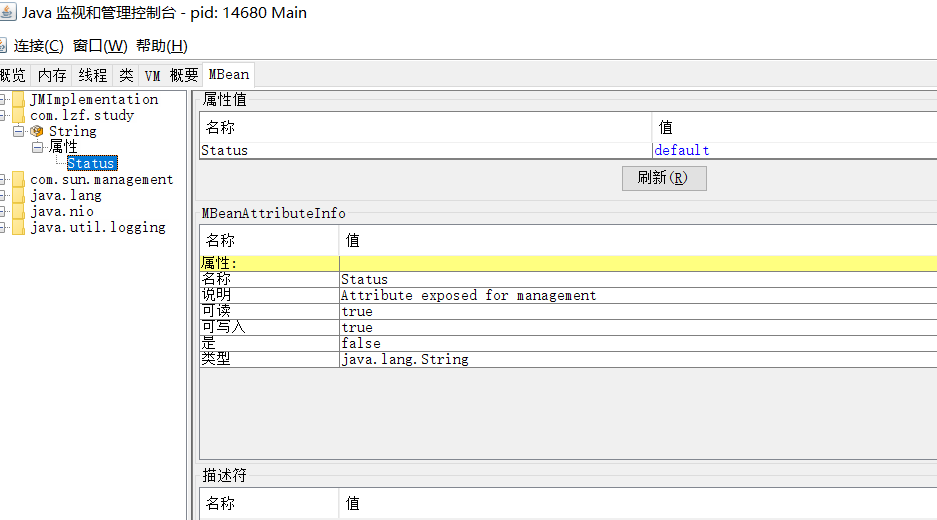Open the 窗口(W) menu

click(100, 46)
